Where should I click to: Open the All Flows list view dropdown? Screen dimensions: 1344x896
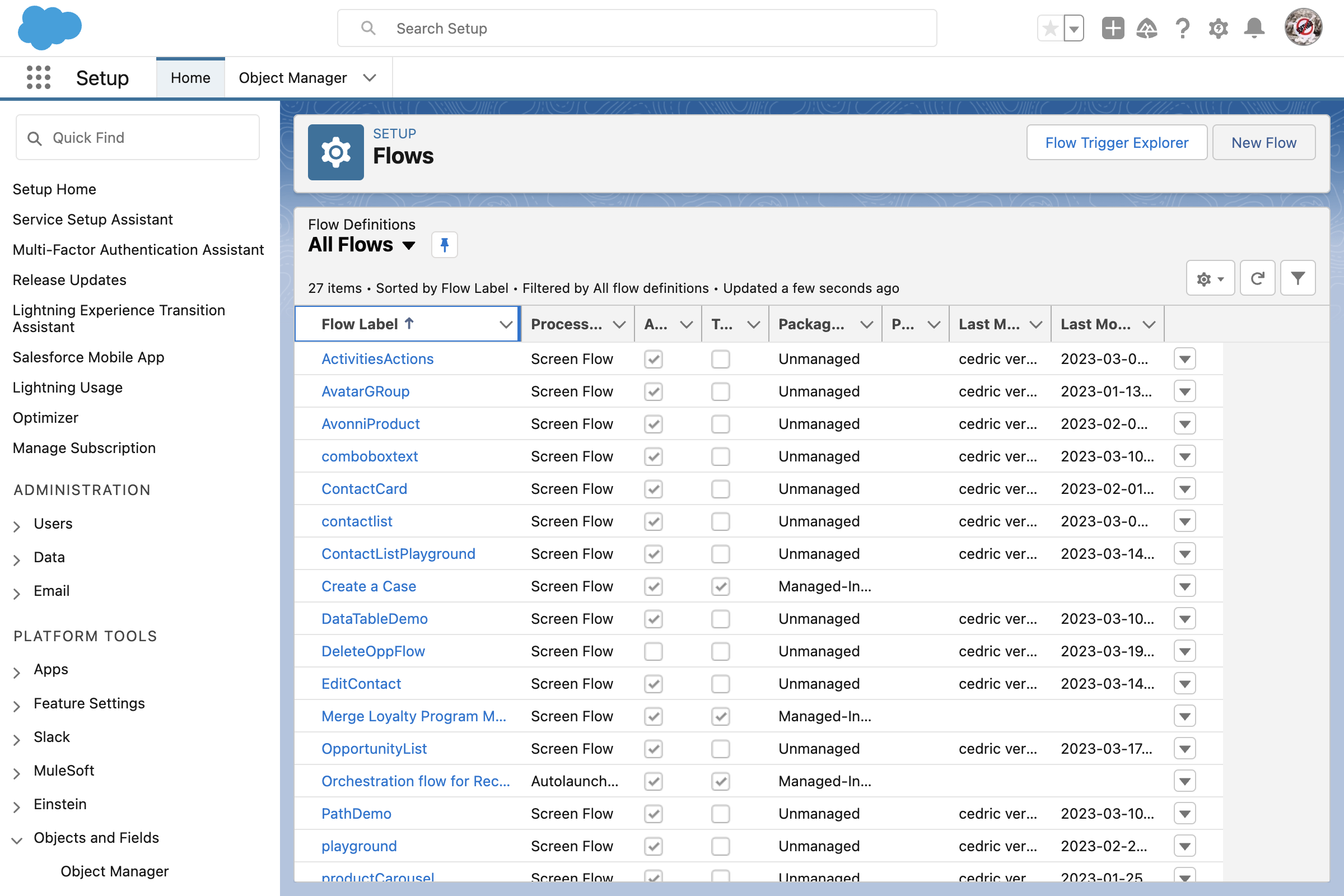click(408, 246)
